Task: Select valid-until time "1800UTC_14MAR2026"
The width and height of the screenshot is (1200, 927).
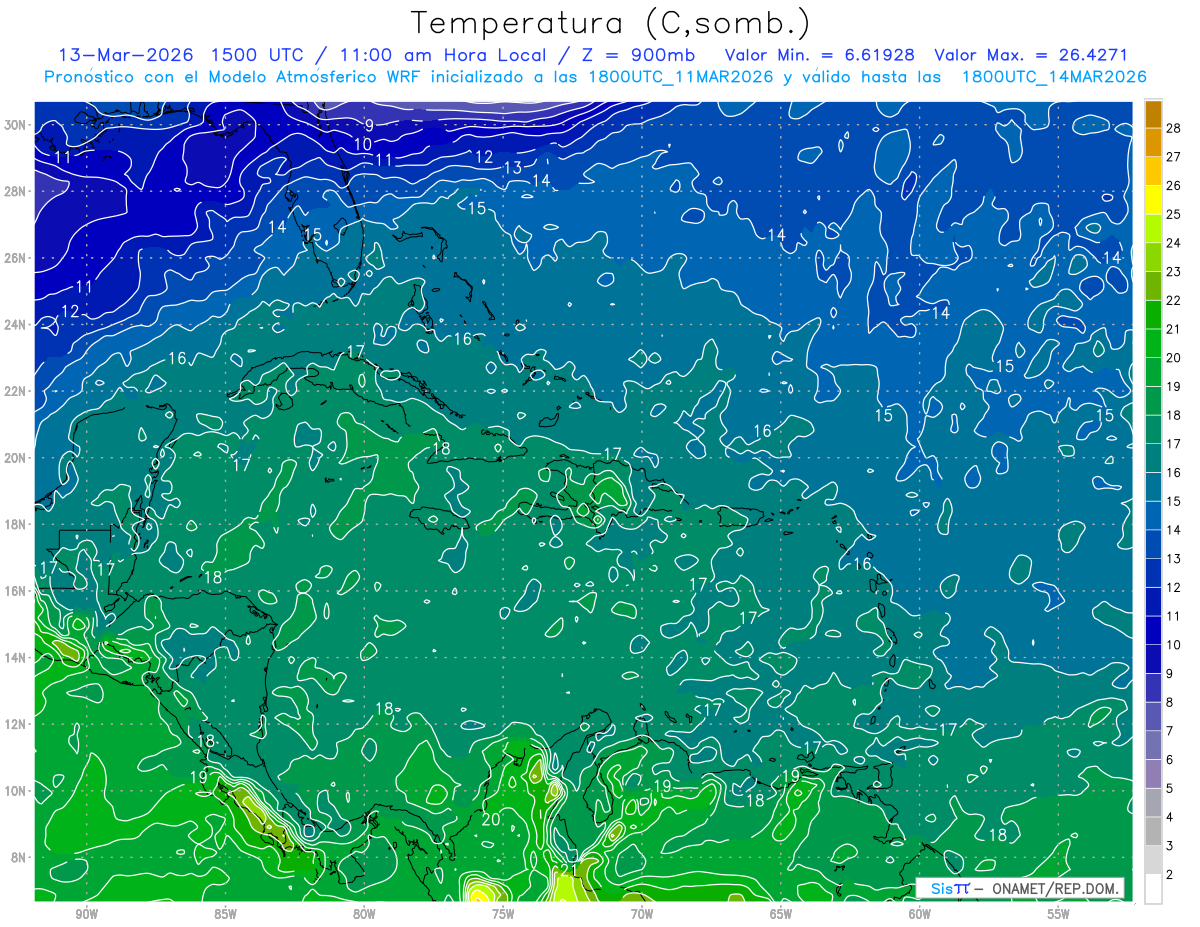Action: click(x=1053, y=77)
